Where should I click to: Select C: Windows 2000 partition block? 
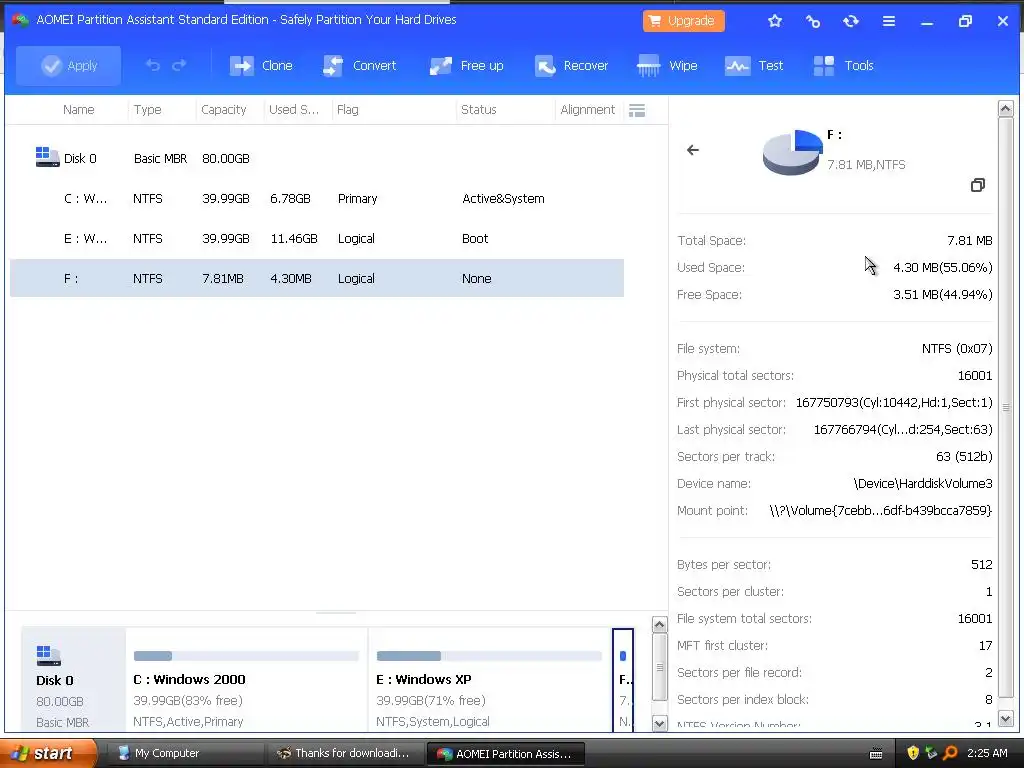[246, 679]
